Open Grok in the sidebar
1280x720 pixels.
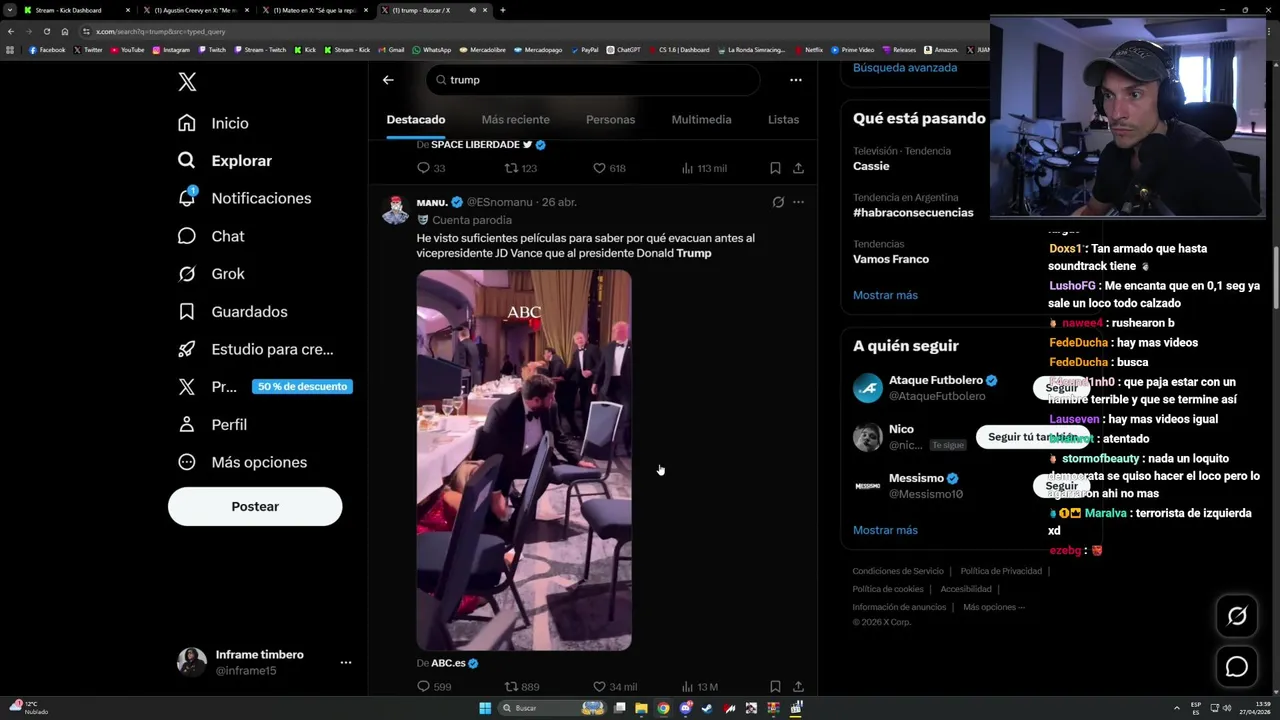211,274
